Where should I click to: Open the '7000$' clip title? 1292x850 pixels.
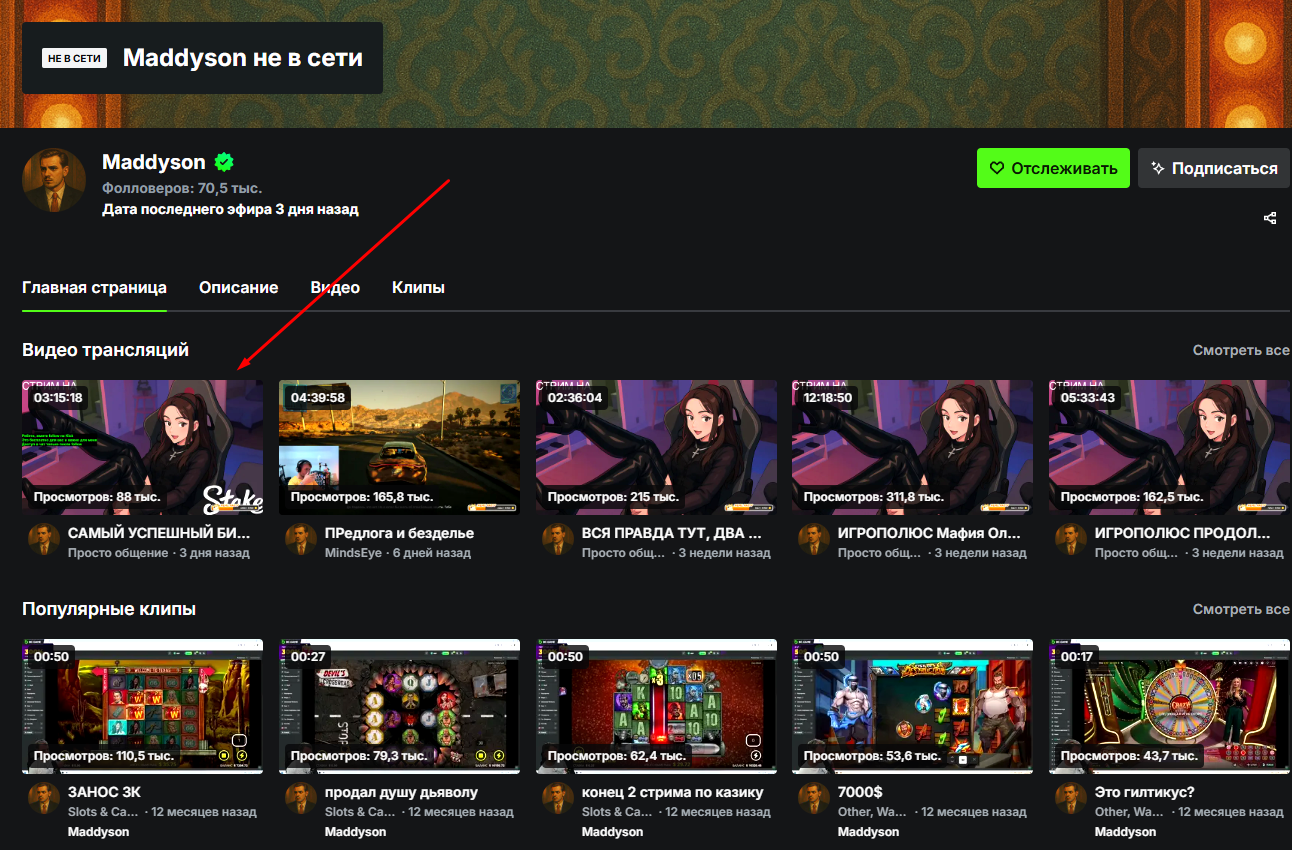pyautogui.click(x=860, y=792)
